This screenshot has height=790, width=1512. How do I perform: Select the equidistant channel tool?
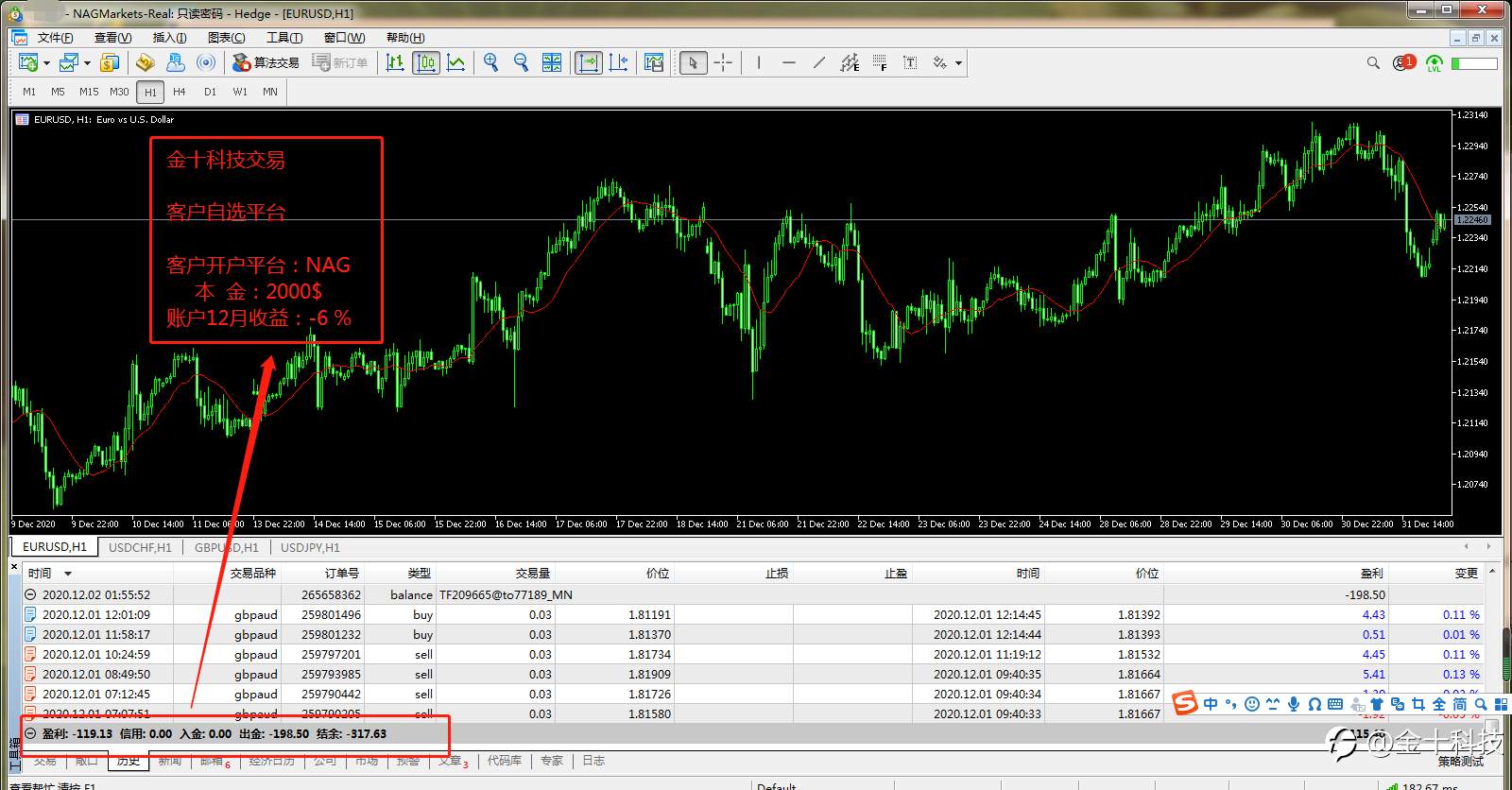850,62
